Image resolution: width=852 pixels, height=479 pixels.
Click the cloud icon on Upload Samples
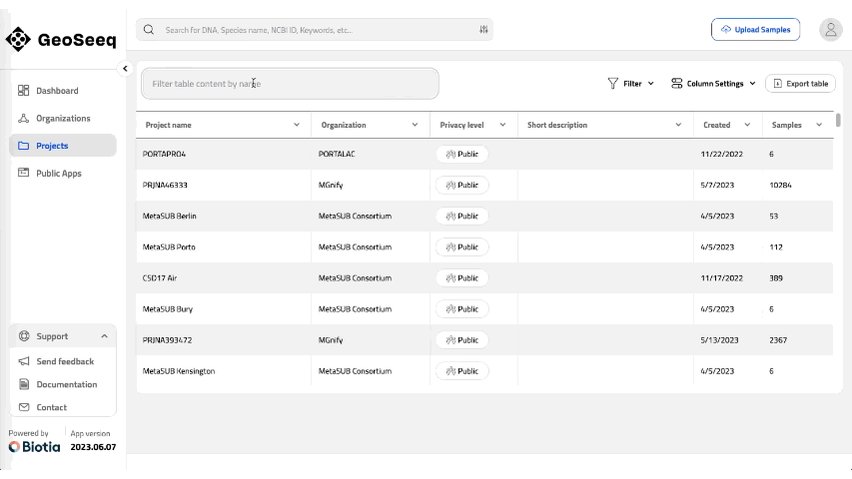tap(725, 30)
